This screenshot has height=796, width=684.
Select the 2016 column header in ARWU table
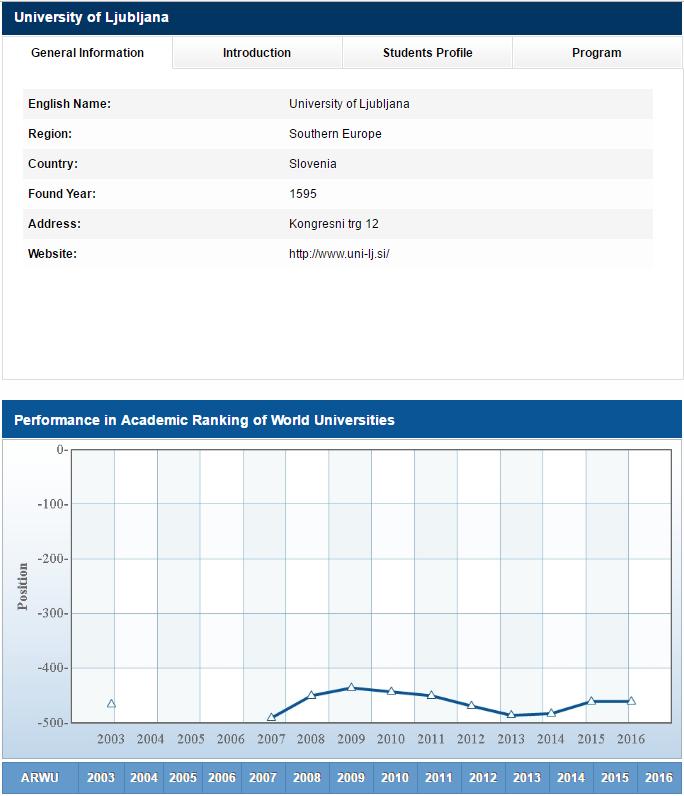point(659,777)
